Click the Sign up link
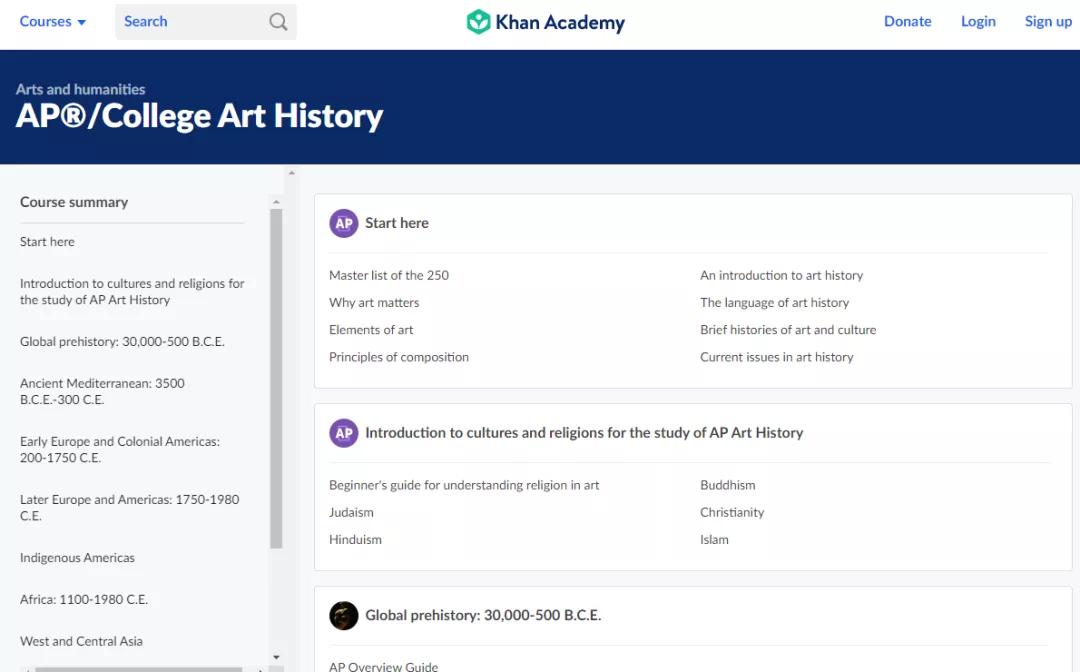Image resolution: width=1080 pixels, height=672 pixels. pyautogui.click(x=1048, y=22)
